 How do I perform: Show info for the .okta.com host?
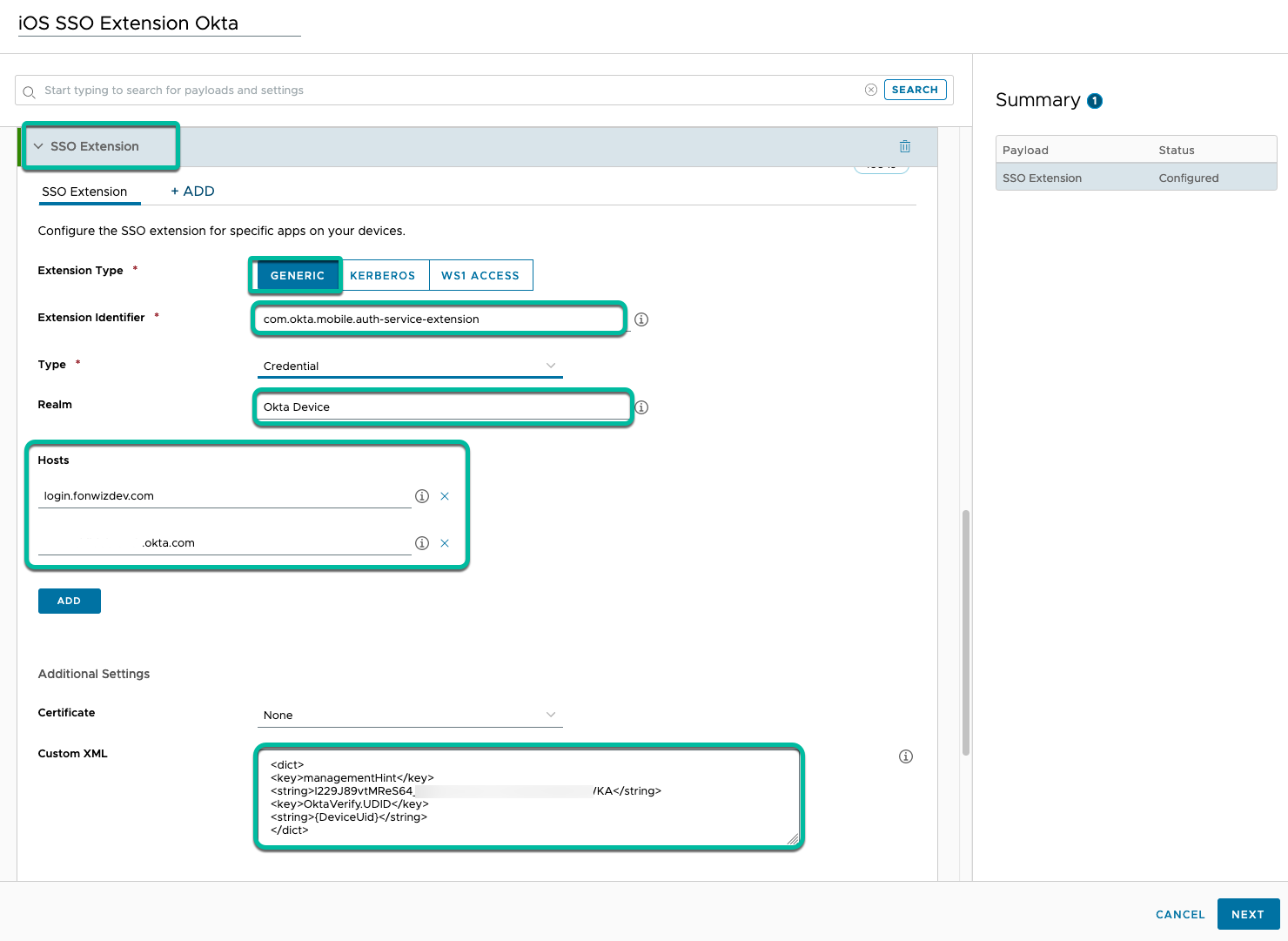[x=422, y=543]
